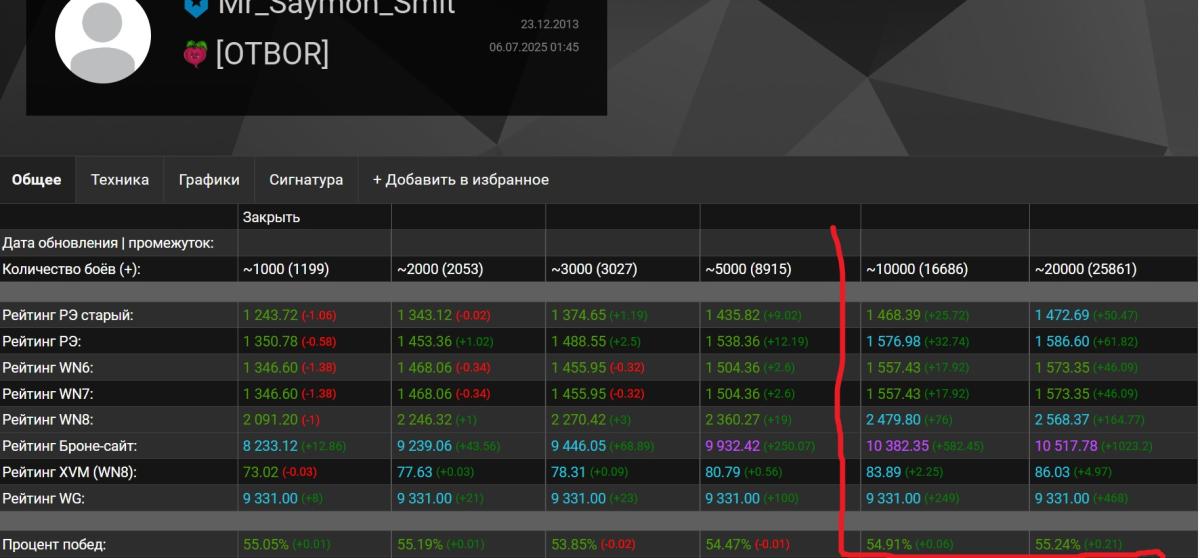Click the РЭ value 1 576.98
This screenshot has height=558, width=1200.
point(895,341)
